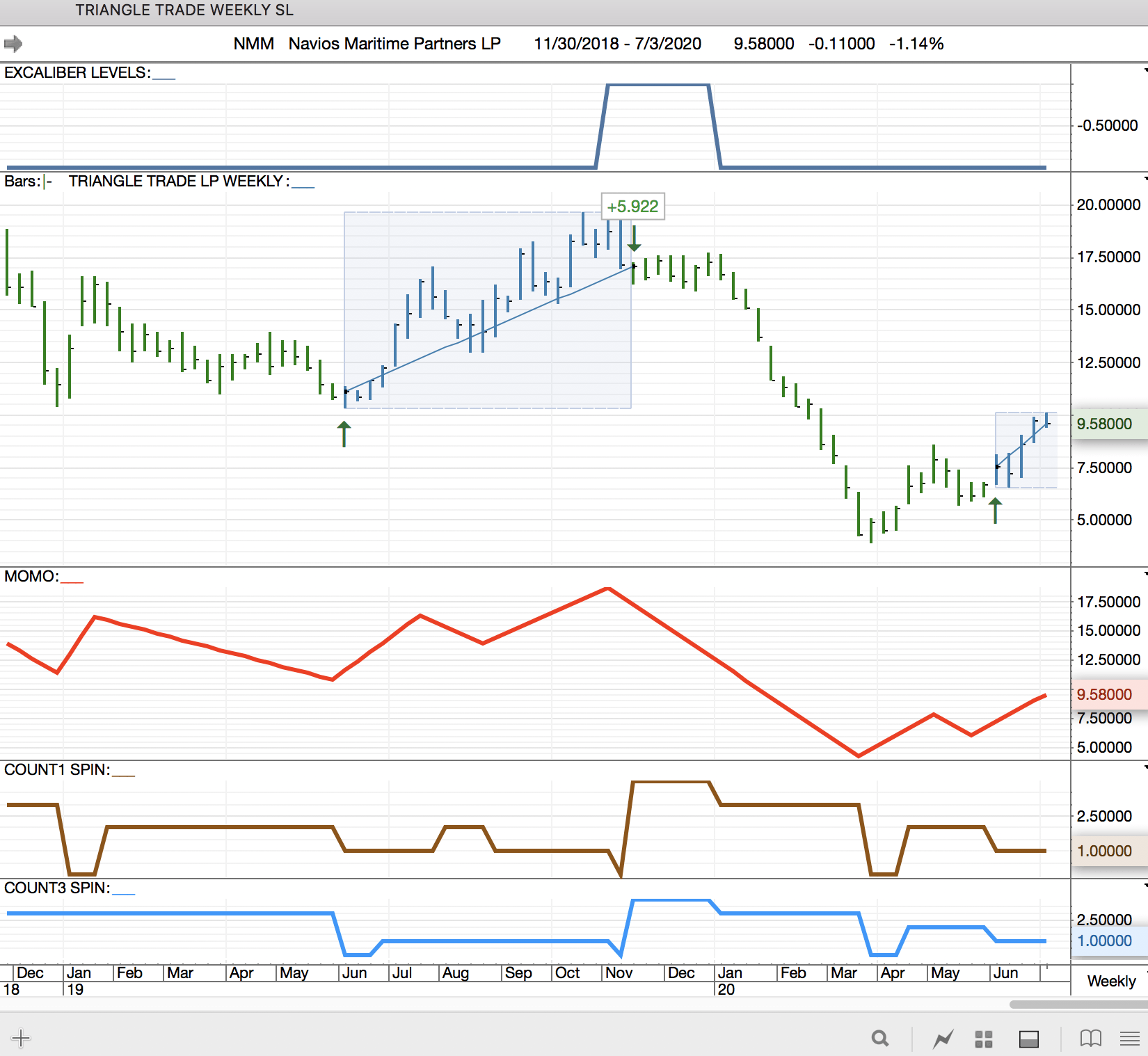Expand the EXCALIBER LEVELS pane corner arrow

(1145, 70)
